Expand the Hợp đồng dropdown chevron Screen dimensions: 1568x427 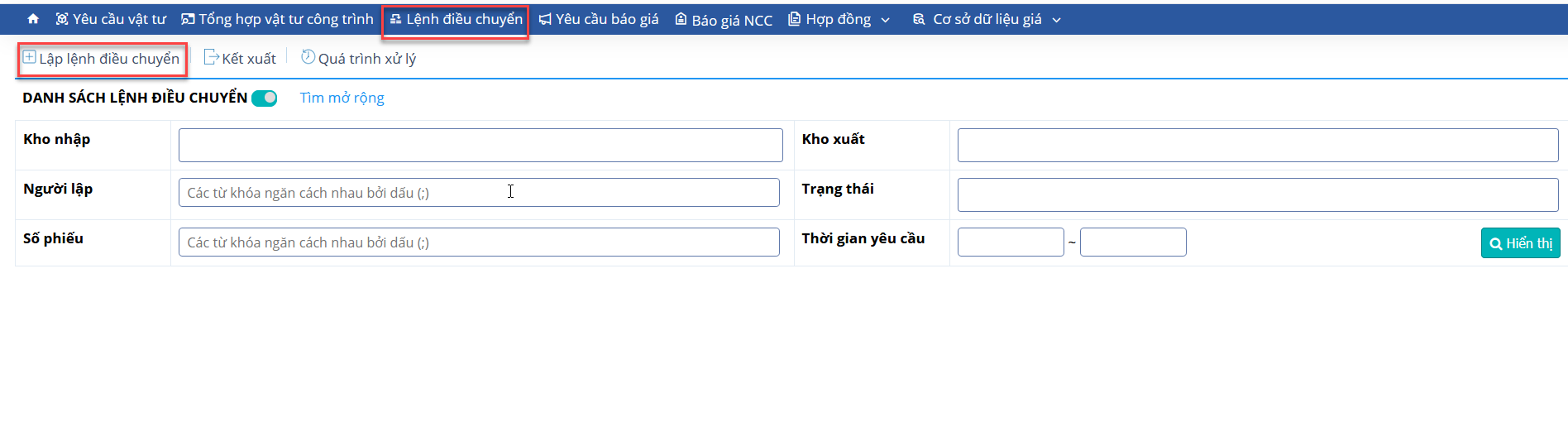(x=886, y=20)
